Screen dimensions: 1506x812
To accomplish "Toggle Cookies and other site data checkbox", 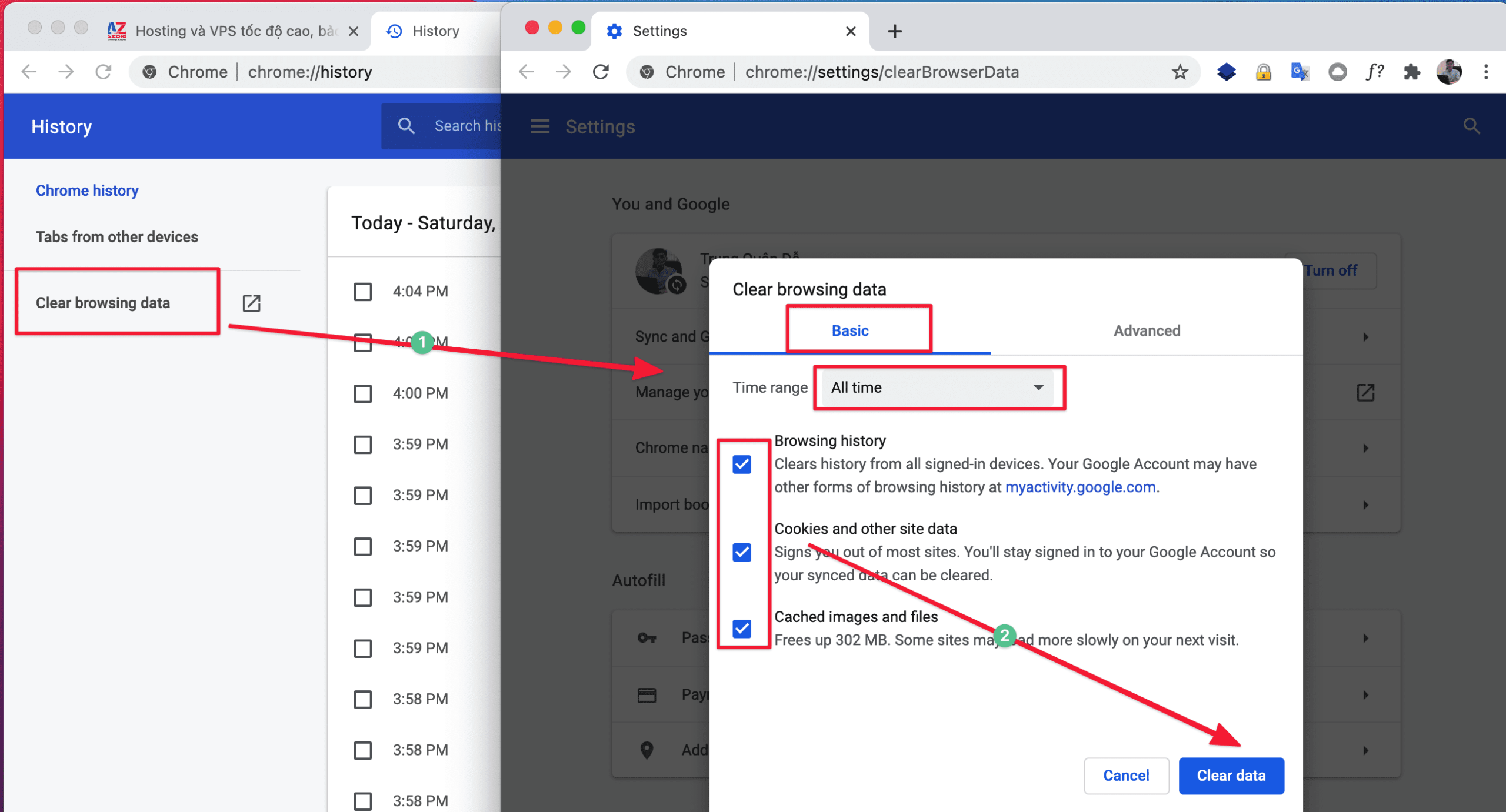I will coord(742,552).
